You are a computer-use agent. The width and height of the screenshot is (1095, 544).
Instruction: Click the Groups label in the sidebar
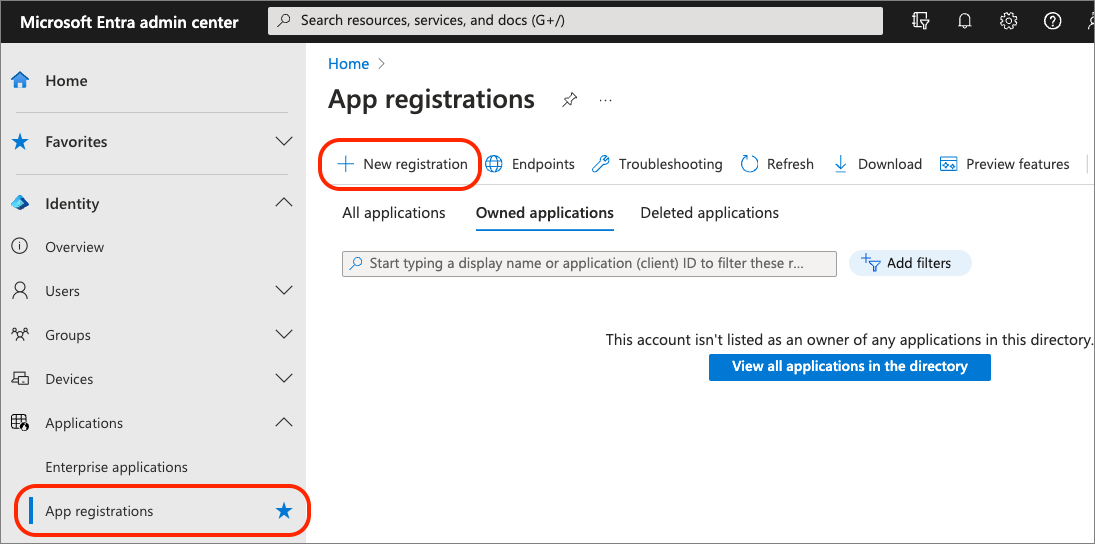tap(68, 335)
